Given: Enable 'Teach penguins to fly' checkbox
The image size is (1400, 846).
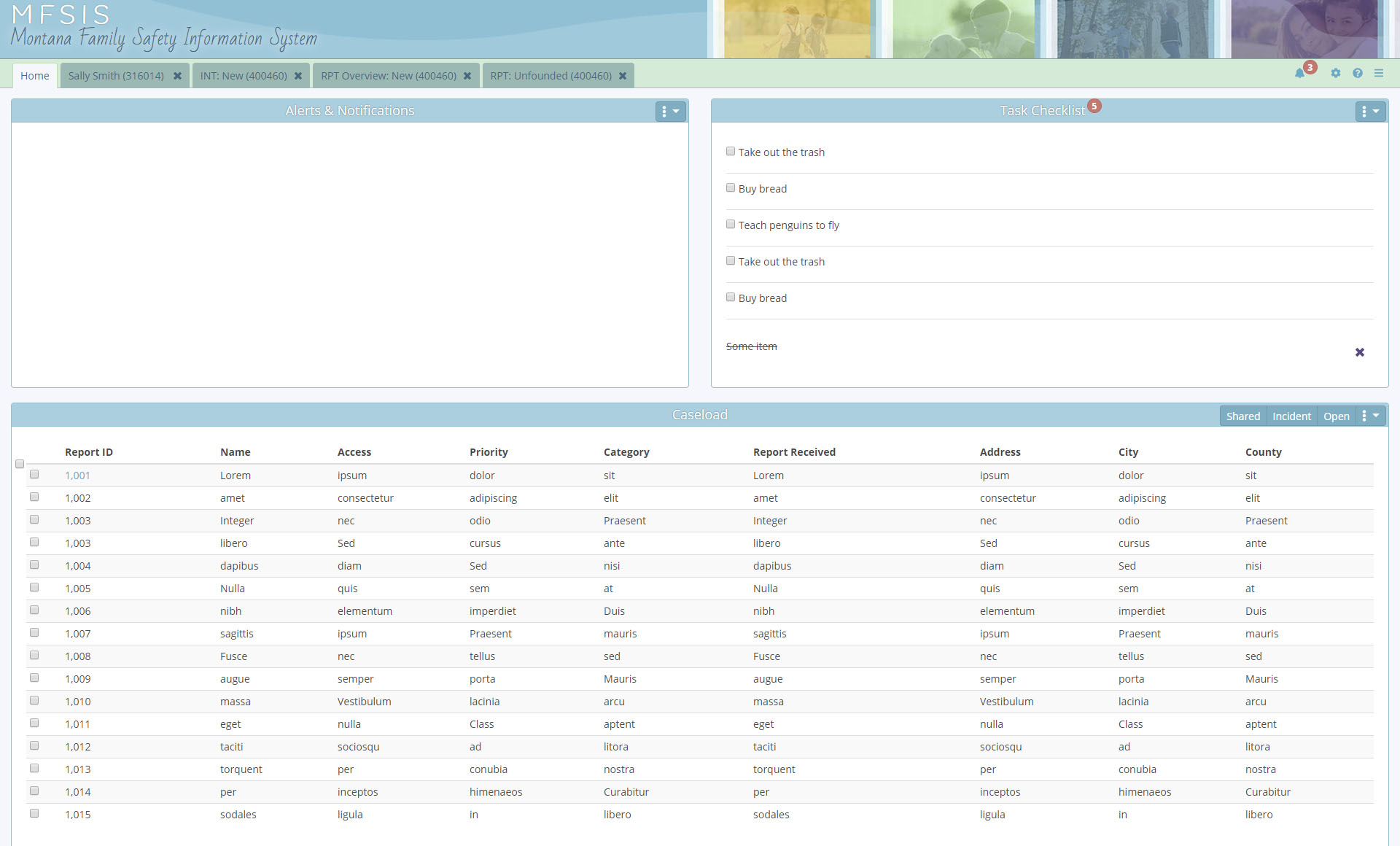Looking at the screenshot, I should point(731,224).
